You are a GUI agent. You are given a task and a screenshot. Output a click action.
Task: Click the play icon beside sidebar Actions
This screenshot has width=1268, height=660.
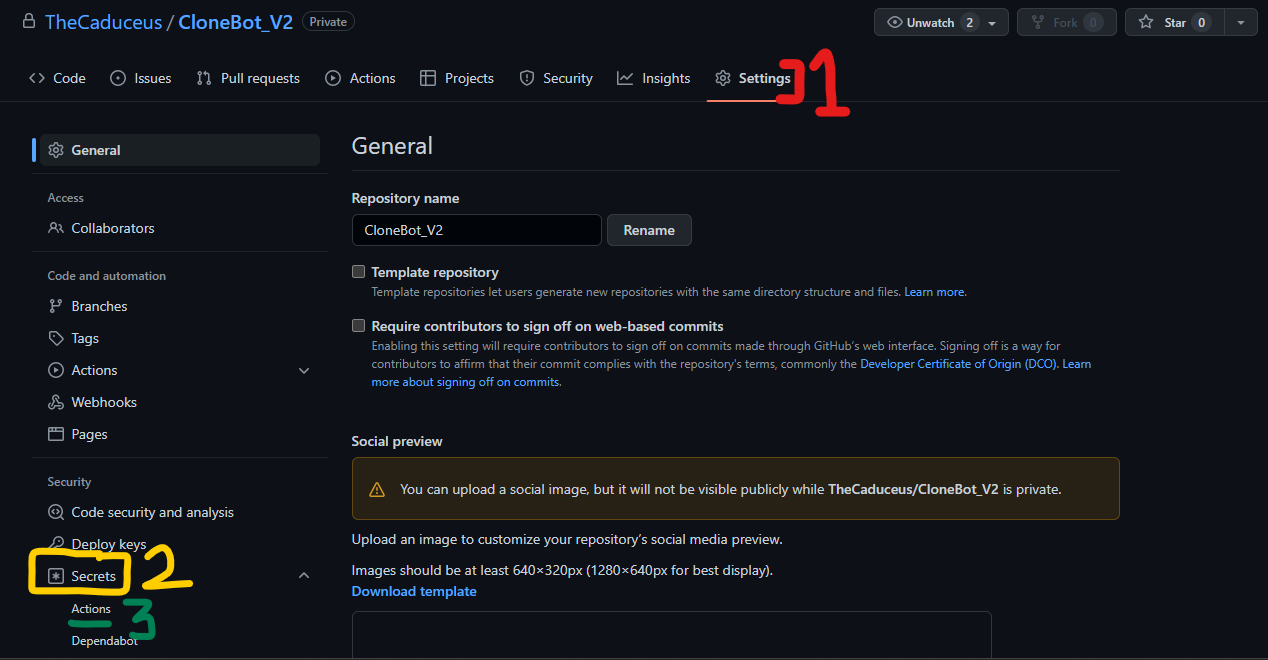(56, 370)
